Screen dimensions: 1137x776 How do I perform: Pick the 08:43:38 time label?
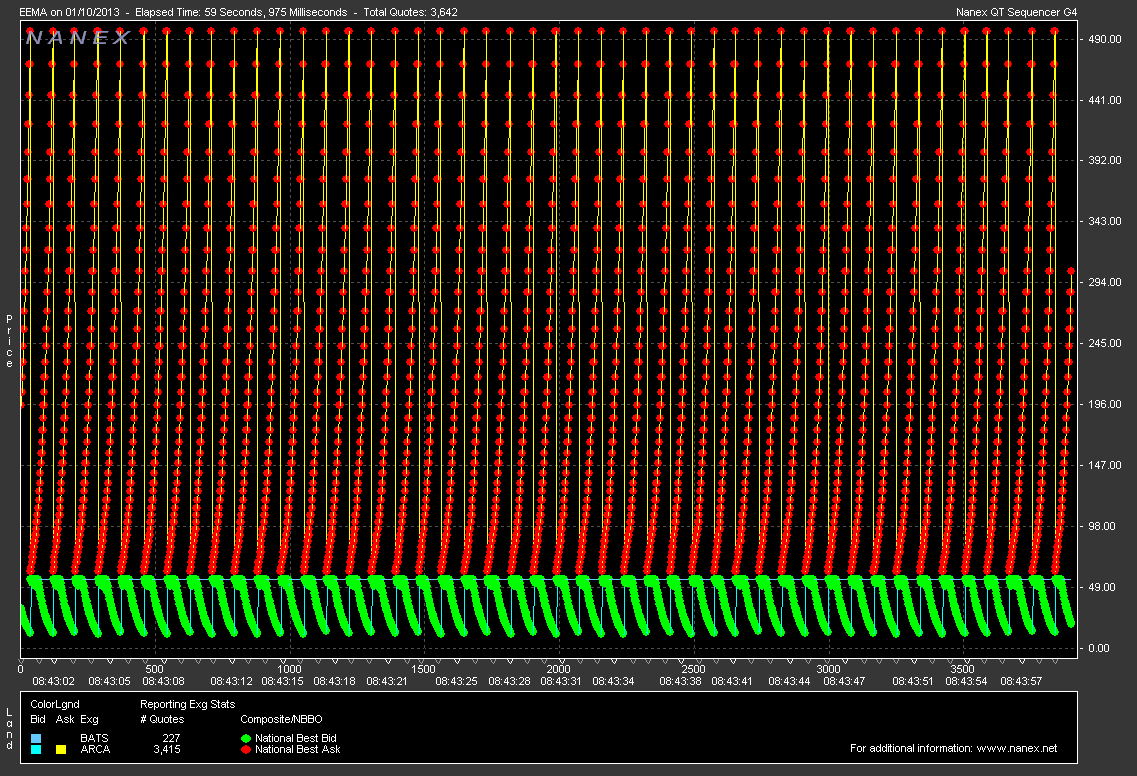(680, 681)
